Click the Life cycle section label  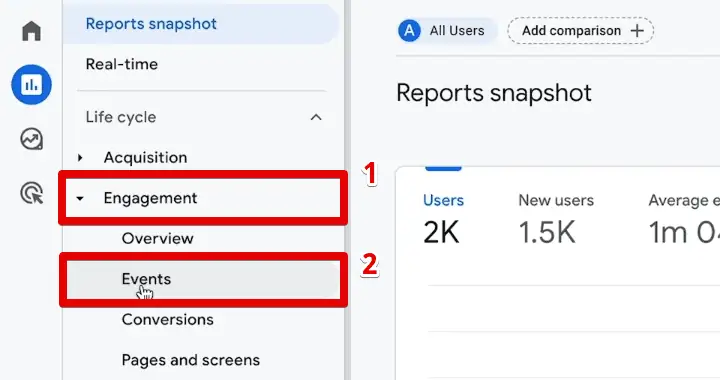[x=121, y=117]
